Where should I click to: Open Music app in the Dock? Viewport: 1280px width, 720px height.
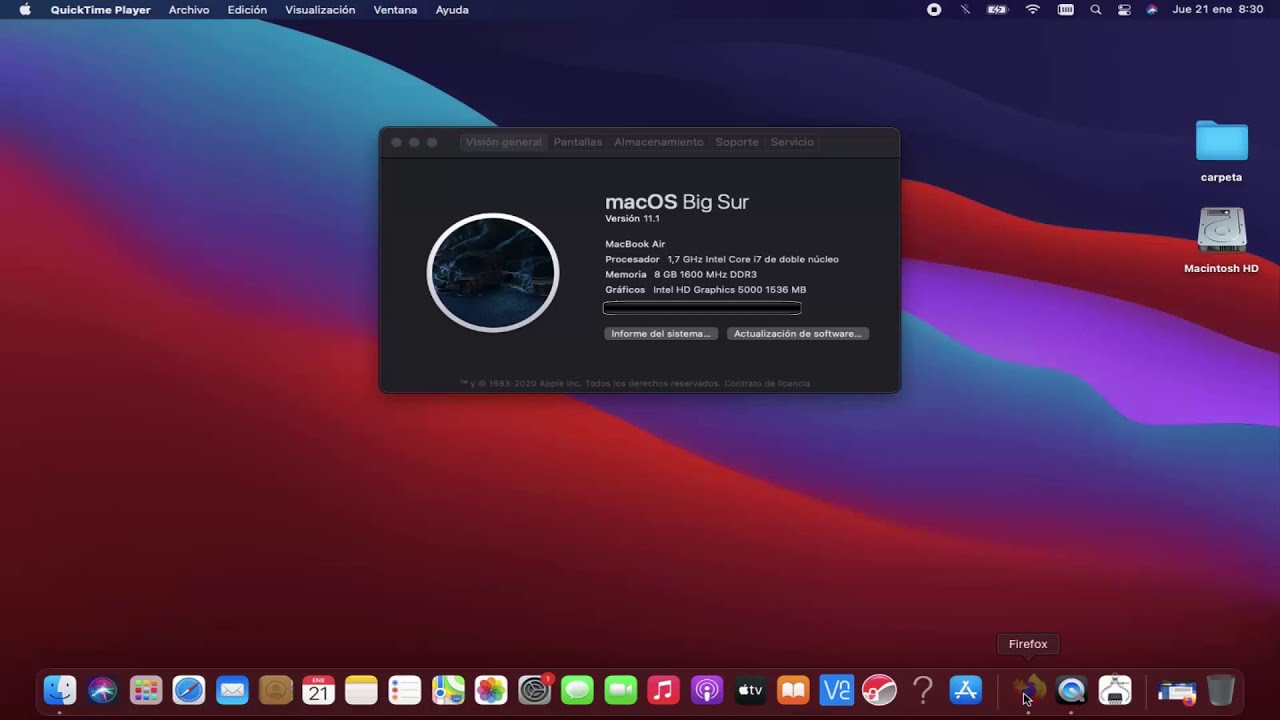(x=663, y=690)
